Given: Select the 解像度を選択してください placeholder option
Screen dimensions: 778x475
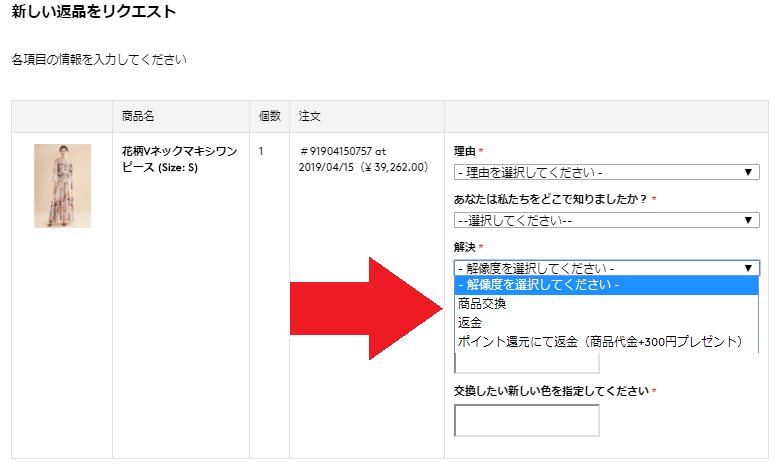Looking at the screenshot, I should (606, 285).
